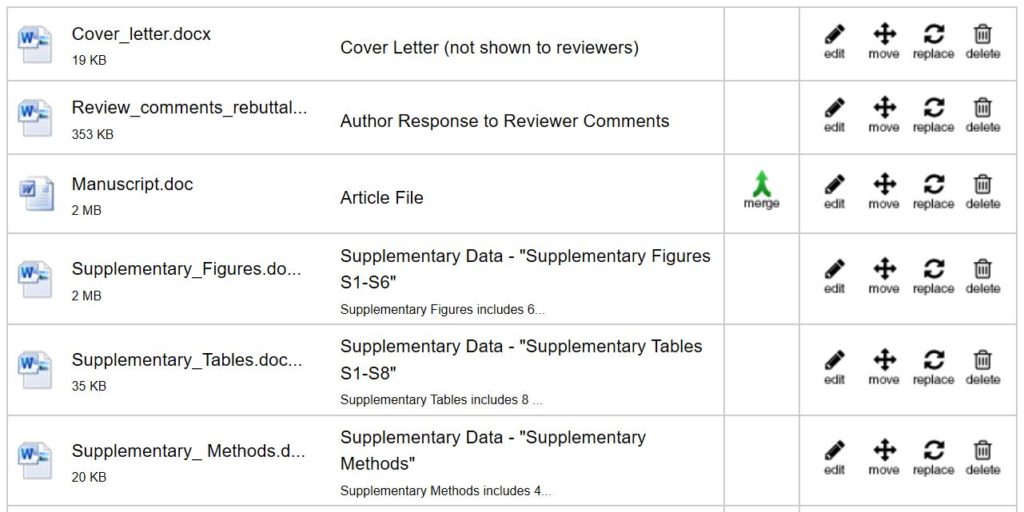The image size is (1024, 512).
Task: Click the merge icon for Manuscript.doc
Action: pos(761,190)
